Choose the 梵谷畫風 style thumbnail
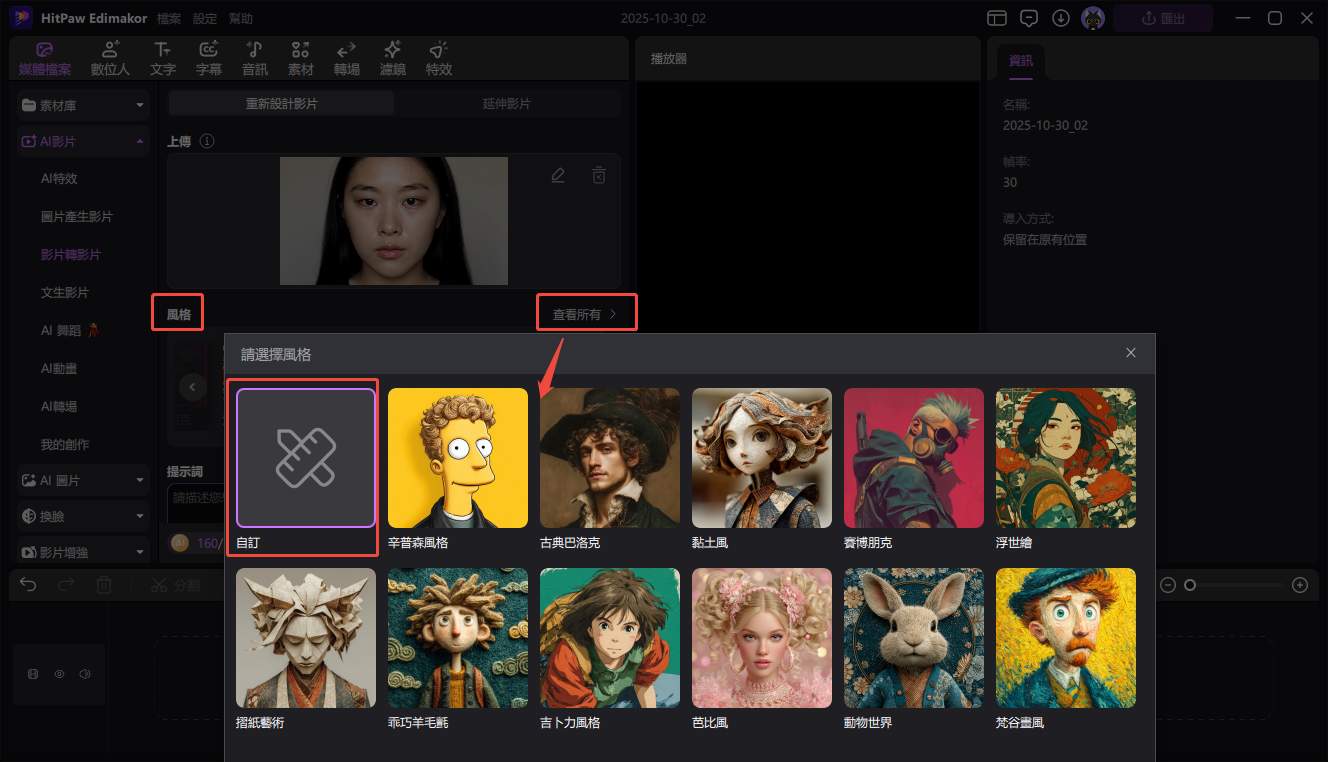 click(x=1065, y=638)
